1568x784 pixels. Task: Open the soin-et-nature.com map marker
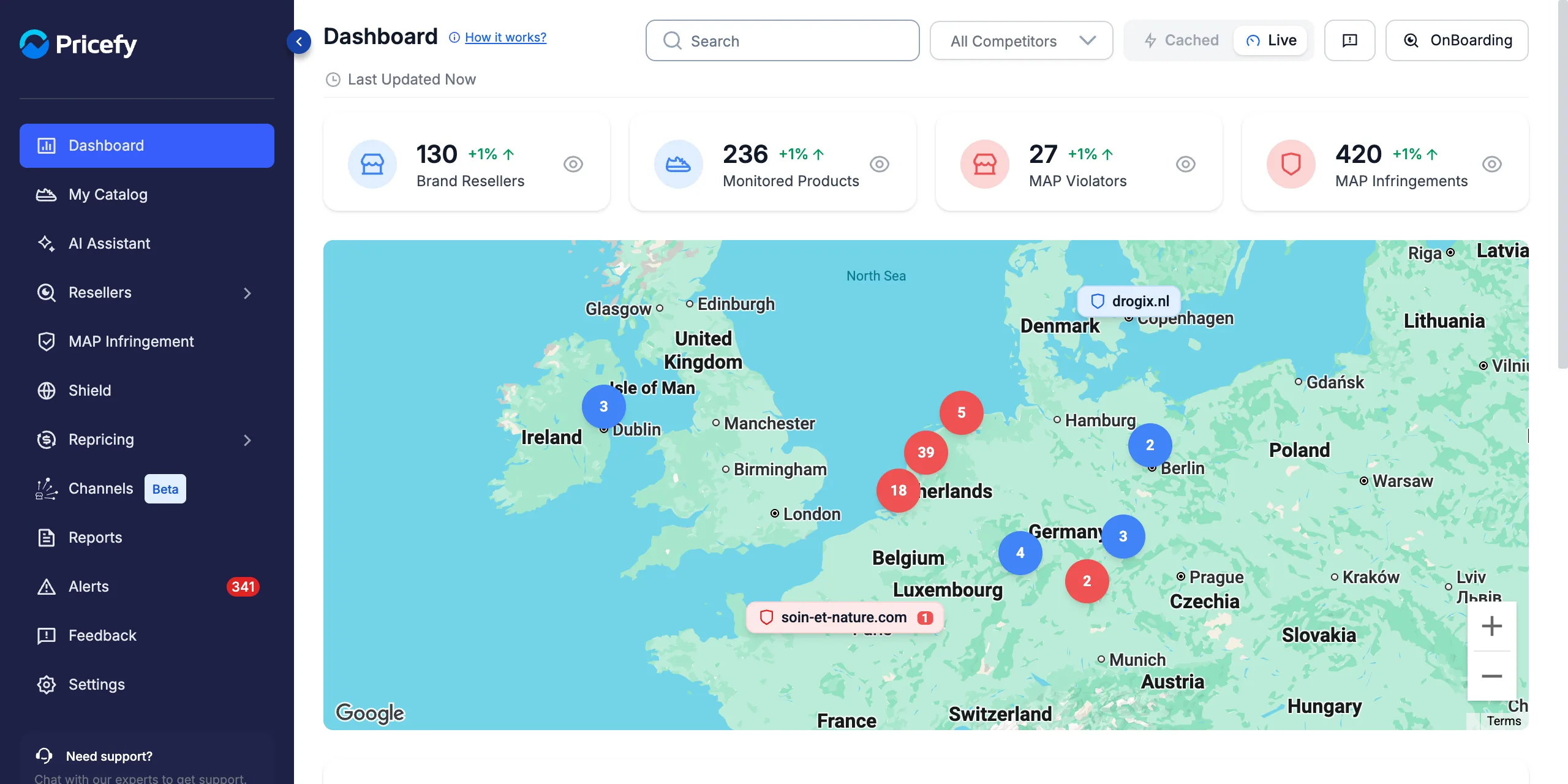tap(845, 617)
